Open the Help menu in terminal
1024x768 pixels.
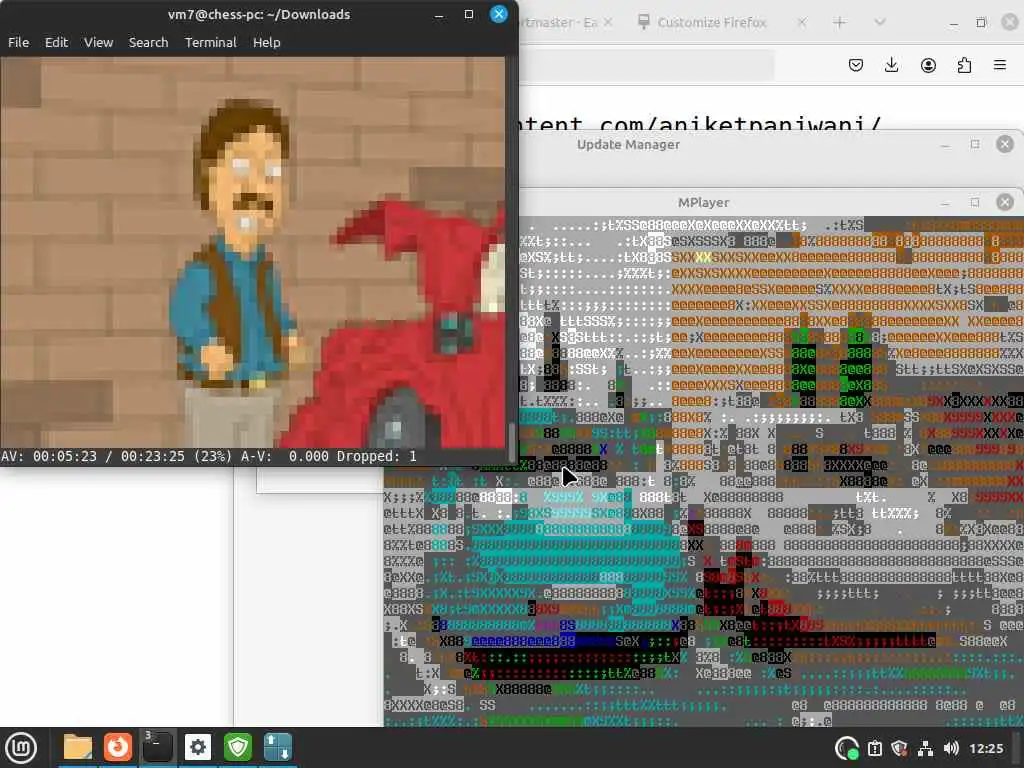click(266, 42)
